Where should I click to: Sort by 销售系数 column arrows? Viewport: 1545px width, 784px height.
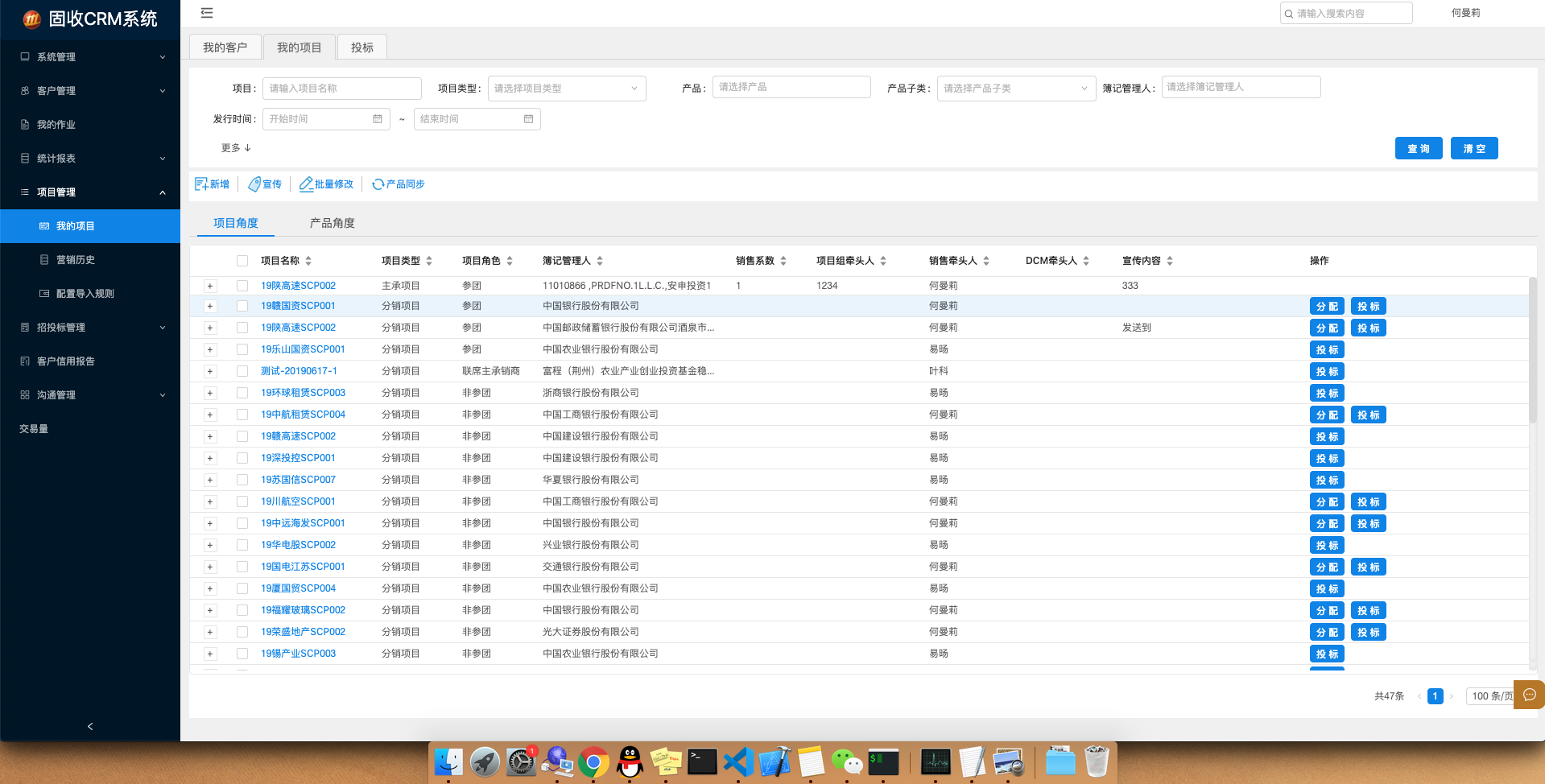784,260
